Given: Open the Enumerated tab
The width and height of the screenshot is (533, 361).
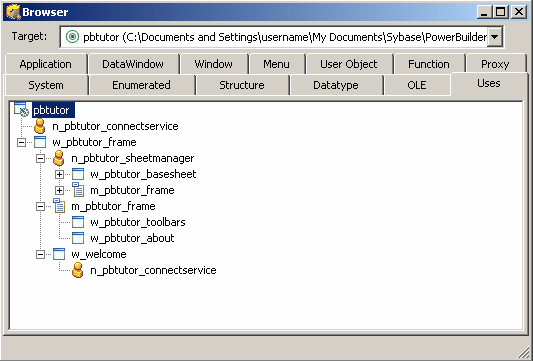Looking at the screenshot, I should pos(141,85).
